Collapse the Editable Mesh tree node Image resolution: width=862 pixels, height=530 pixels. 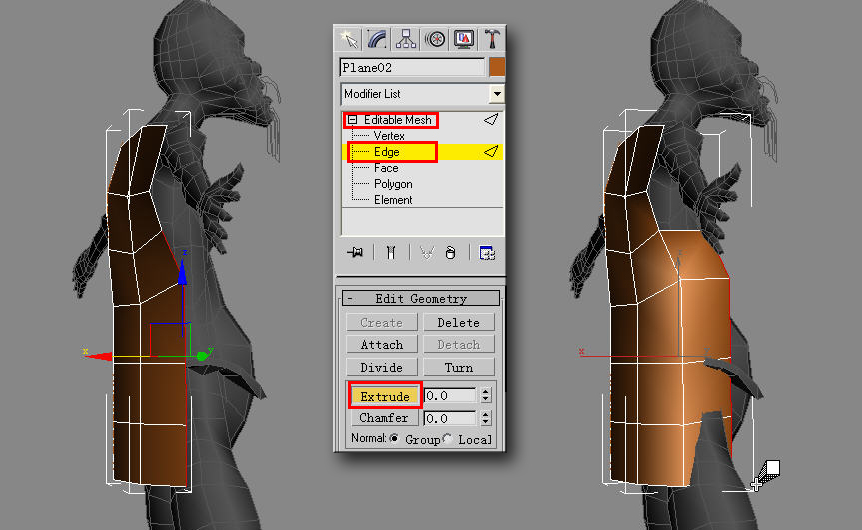click(x=352, y=120)
